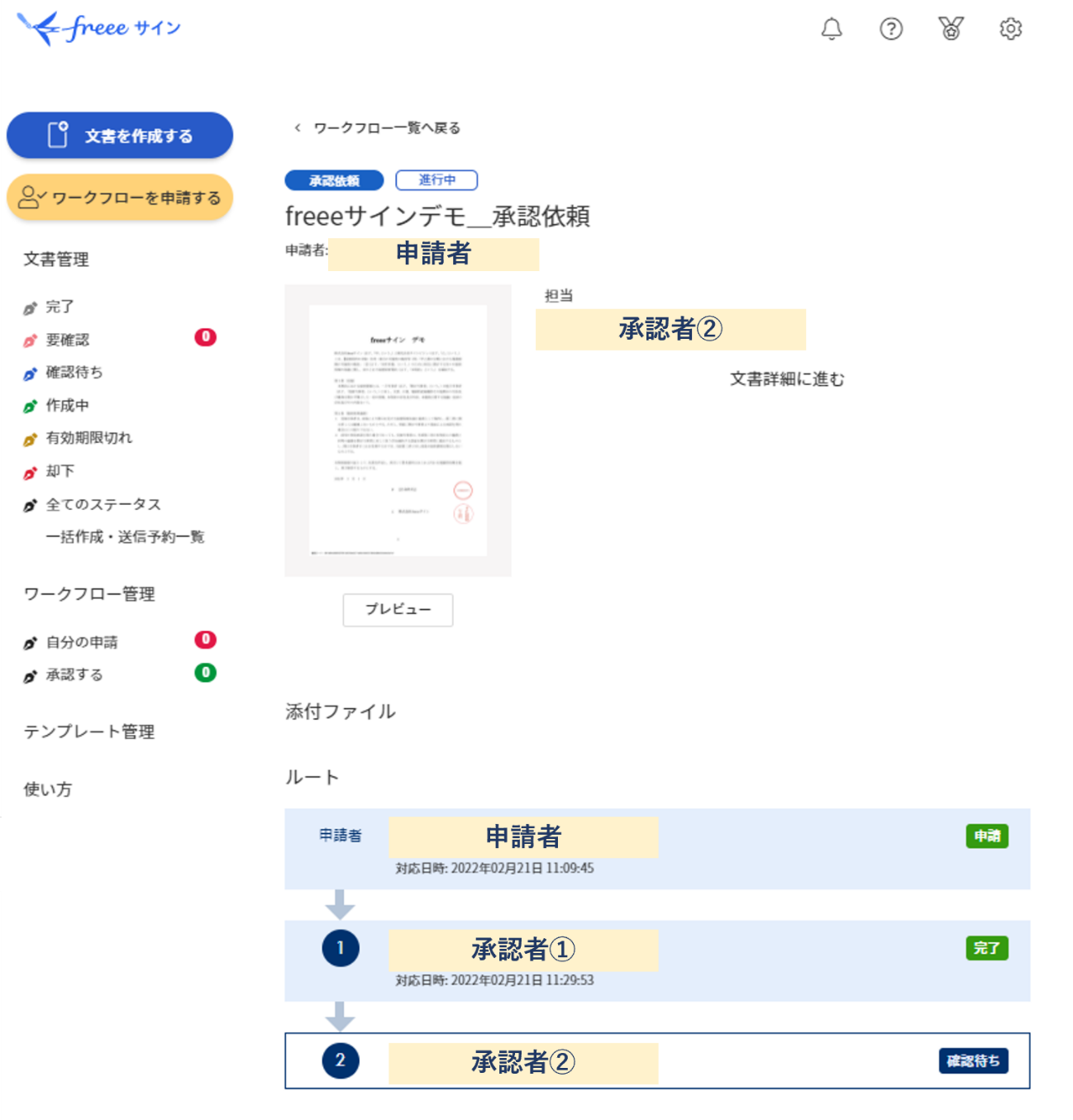Click the medal award icon
Viewport: 1073px width, 1120px height.
951,29
